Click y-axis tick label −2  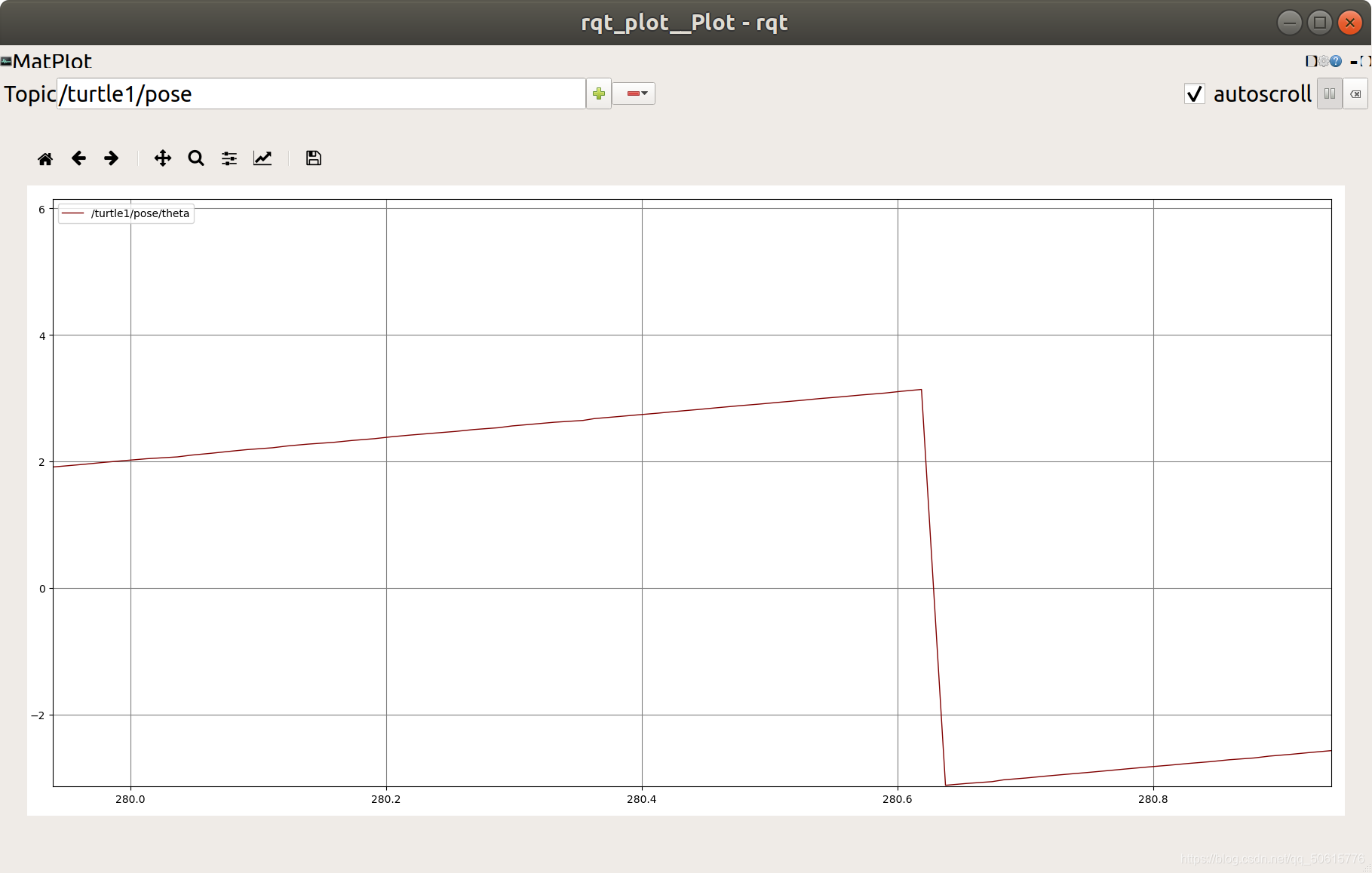[x=38, y=715]
